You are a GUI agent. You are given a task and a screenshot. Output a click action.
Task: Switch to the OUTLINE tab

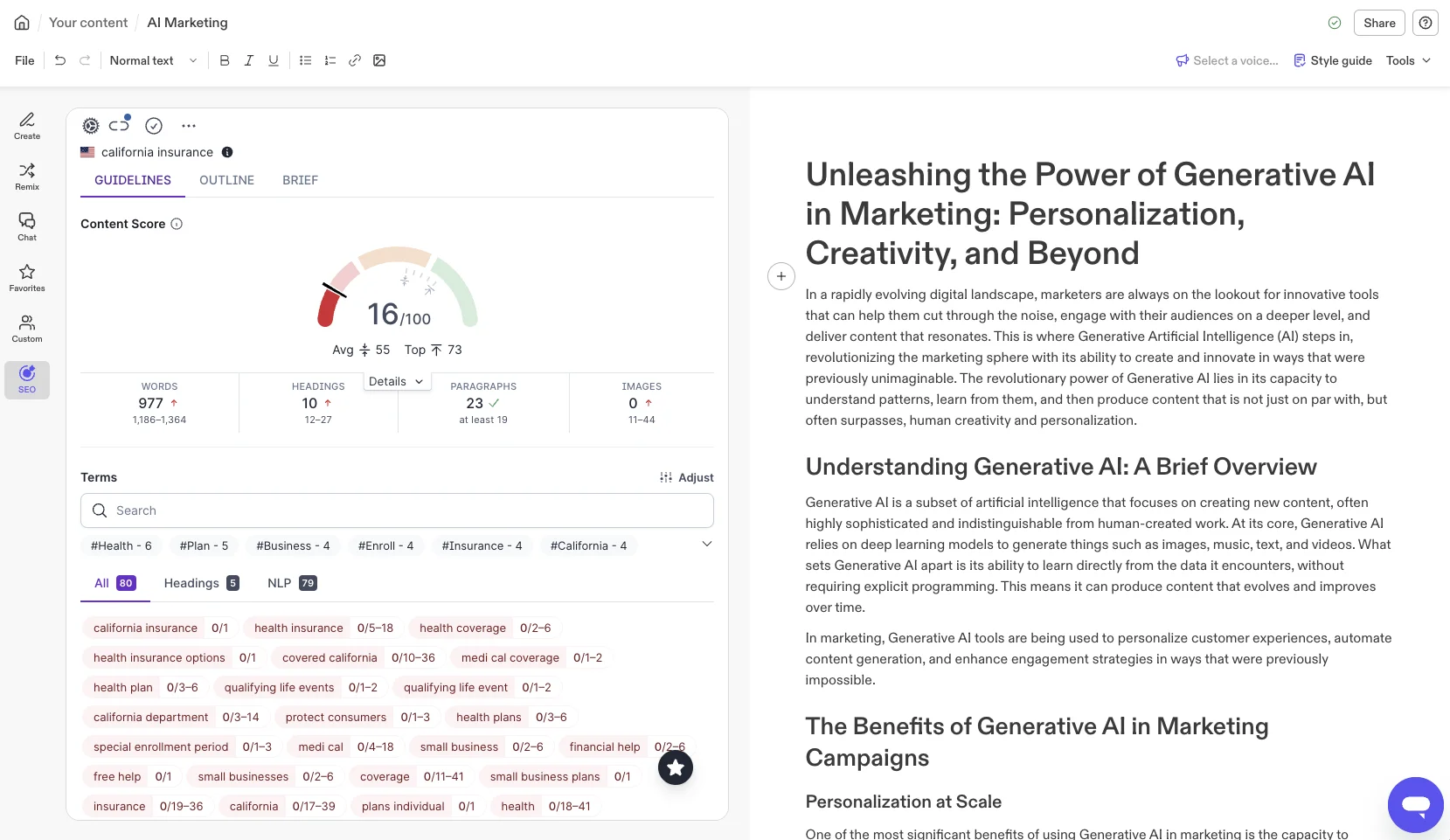226,180
